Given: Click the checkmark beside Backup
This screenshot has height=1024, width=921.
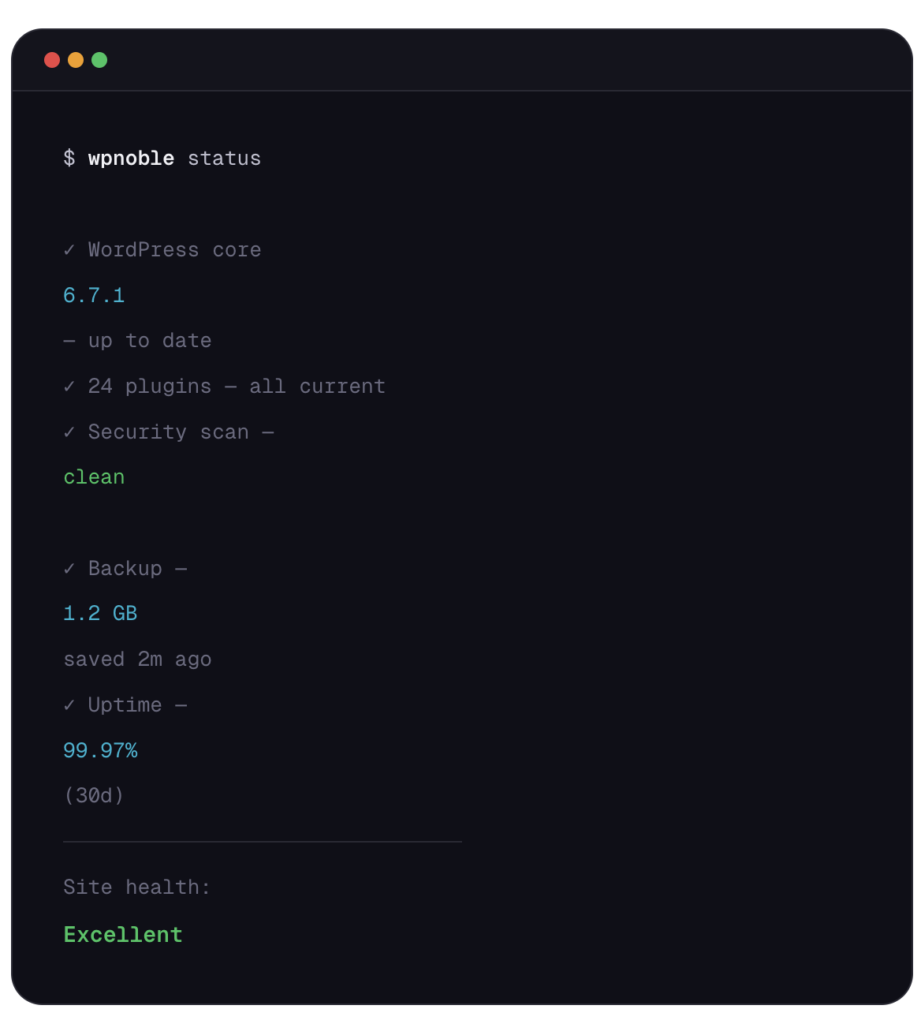Looking at the screenshot, I should tap(69, 568).
